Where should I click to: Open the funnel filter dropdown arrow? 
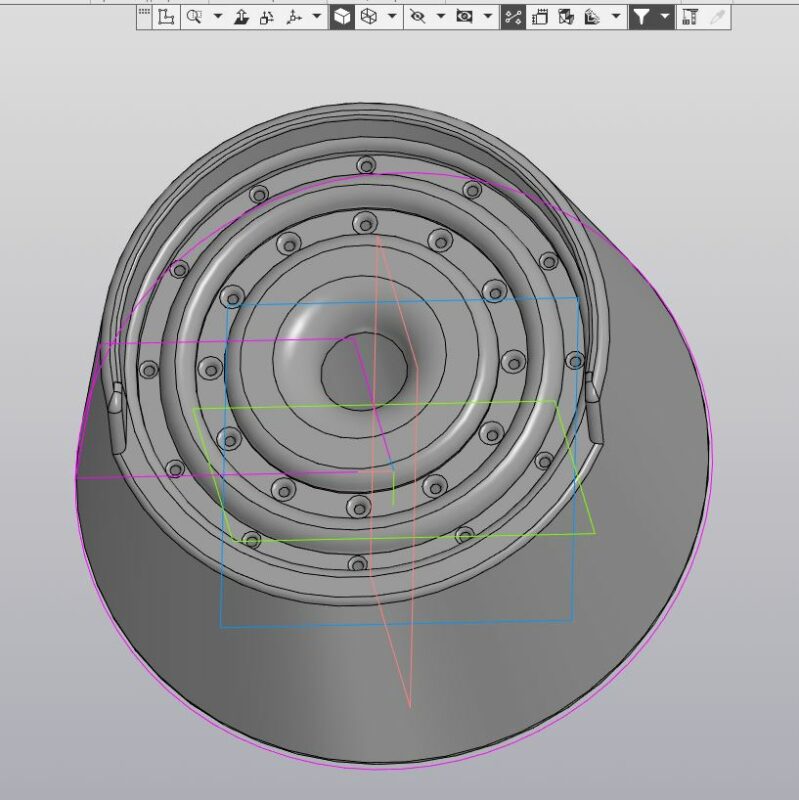(x=664, y=17)
